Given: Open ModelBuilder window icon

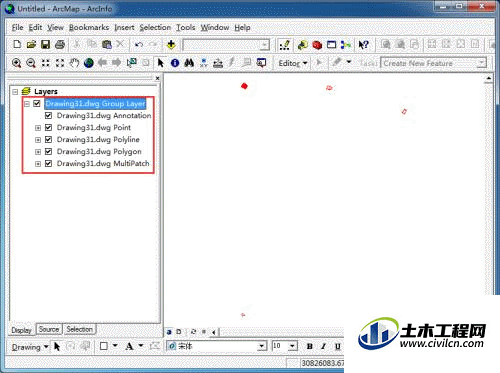Looking at the screenshot, I should click(346, 45).
